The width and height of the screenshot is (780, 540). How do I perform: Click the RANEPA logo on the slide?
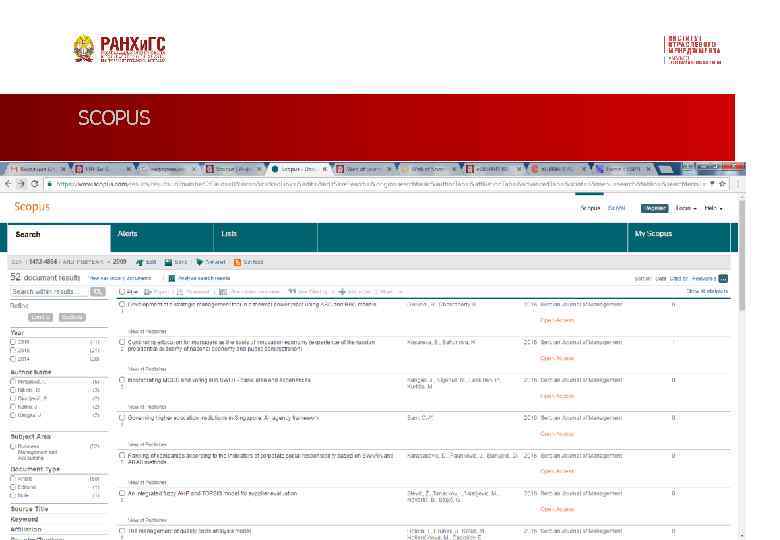[x=120, y=49]
